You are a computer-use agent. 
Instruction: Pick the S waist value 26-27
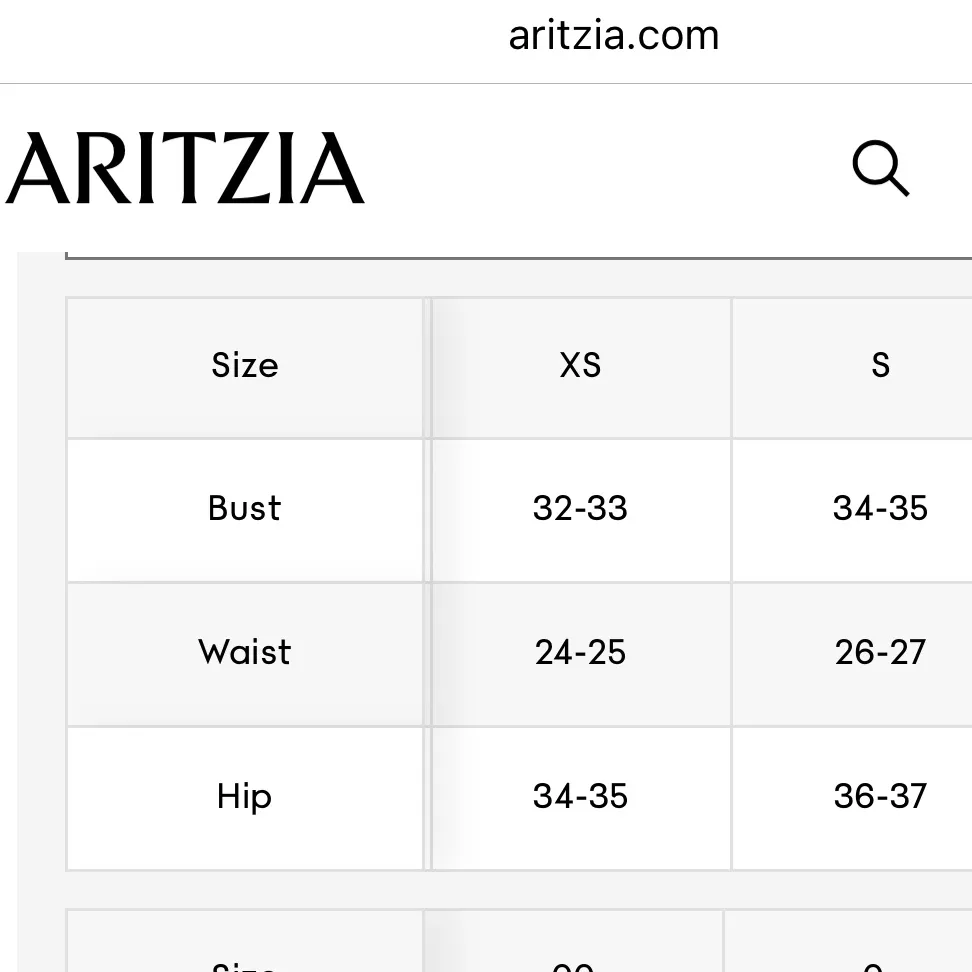click(x=880, y=653)
